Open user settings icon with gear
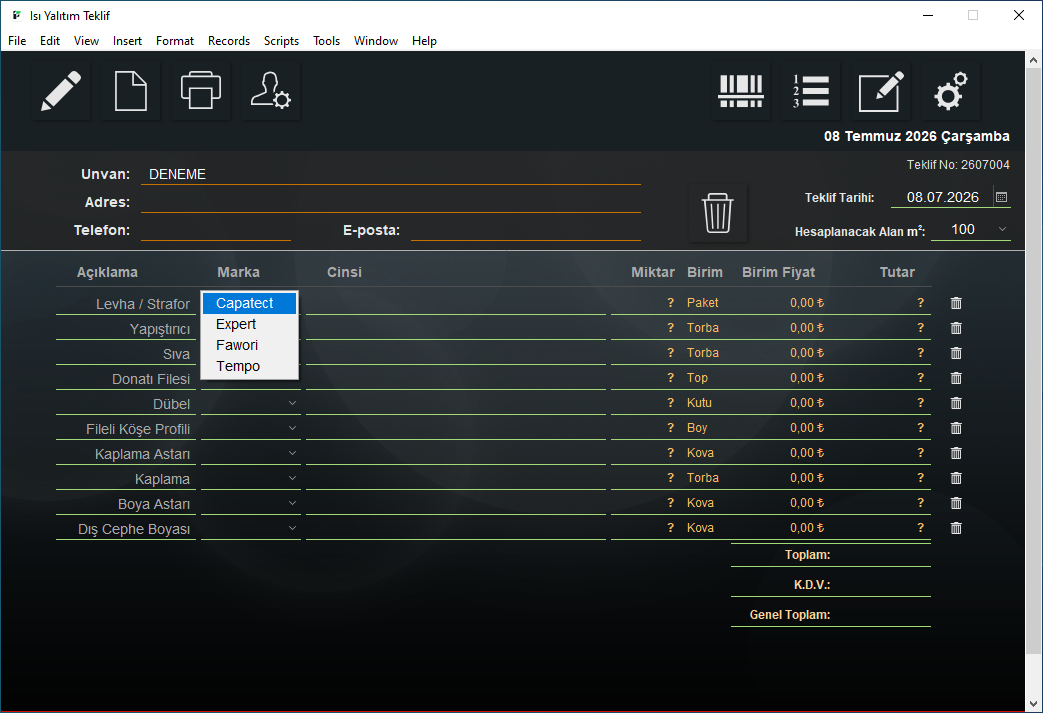This screenshot has height=713, width=1043. click(271, 91)
